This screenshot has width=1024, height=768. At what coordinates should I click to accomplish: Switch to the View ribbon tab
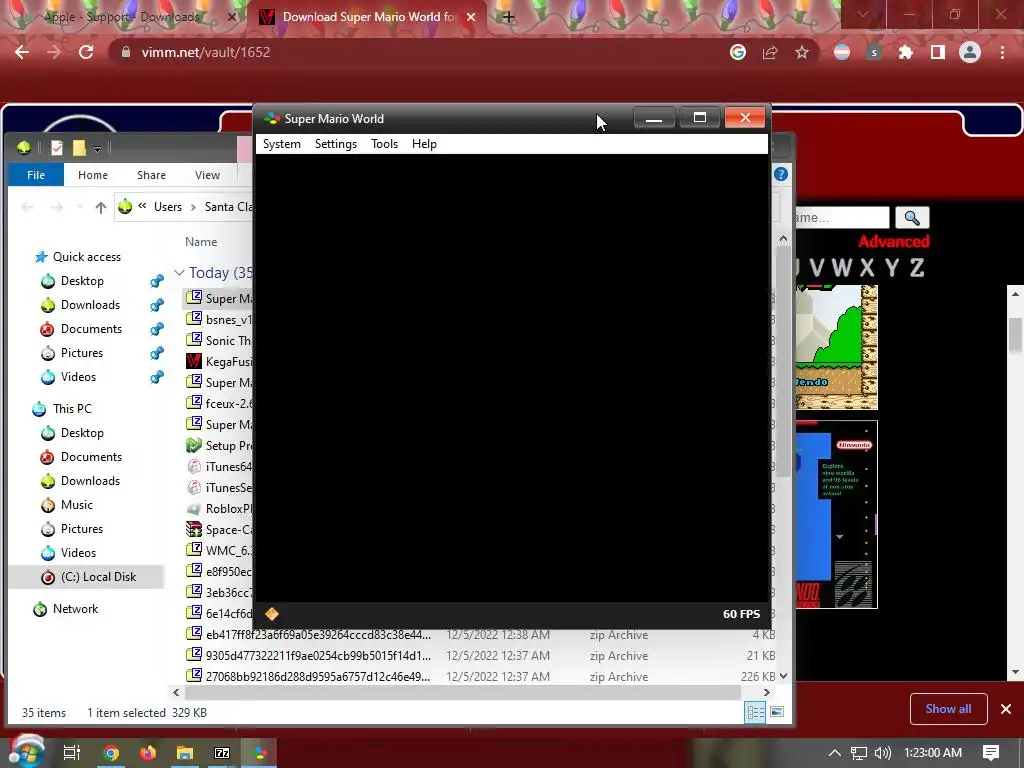pos(207,175)
